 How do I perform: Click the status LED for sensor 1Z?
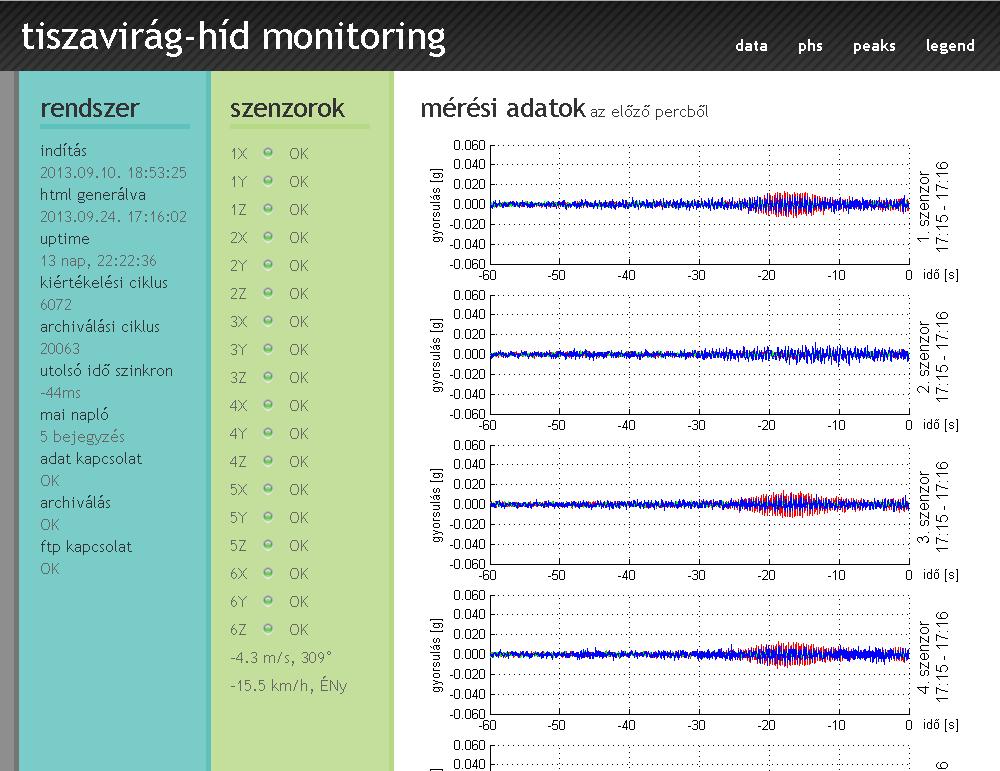coord(268,209)
